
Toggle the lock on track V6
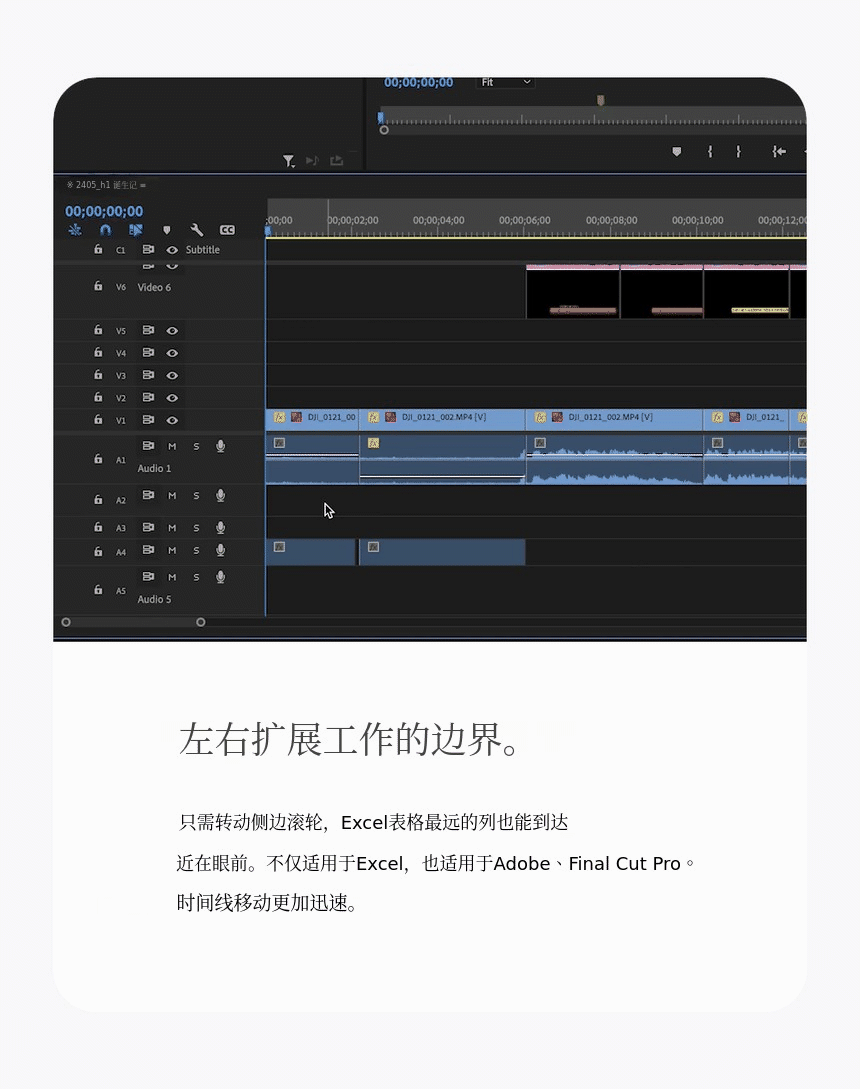click(x=98, y=286)
